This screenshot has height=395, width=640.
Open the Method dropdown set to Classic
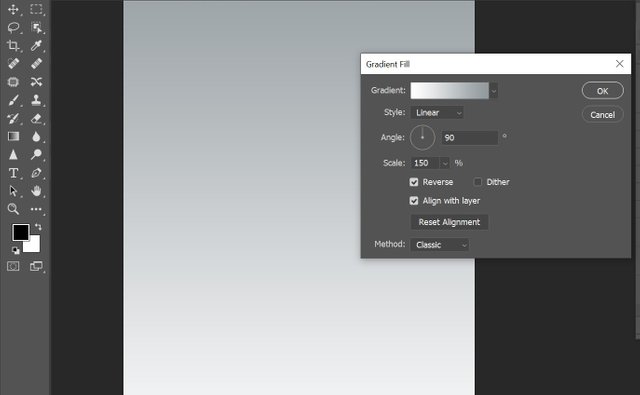pyautogui.click(x=440, y=245)
